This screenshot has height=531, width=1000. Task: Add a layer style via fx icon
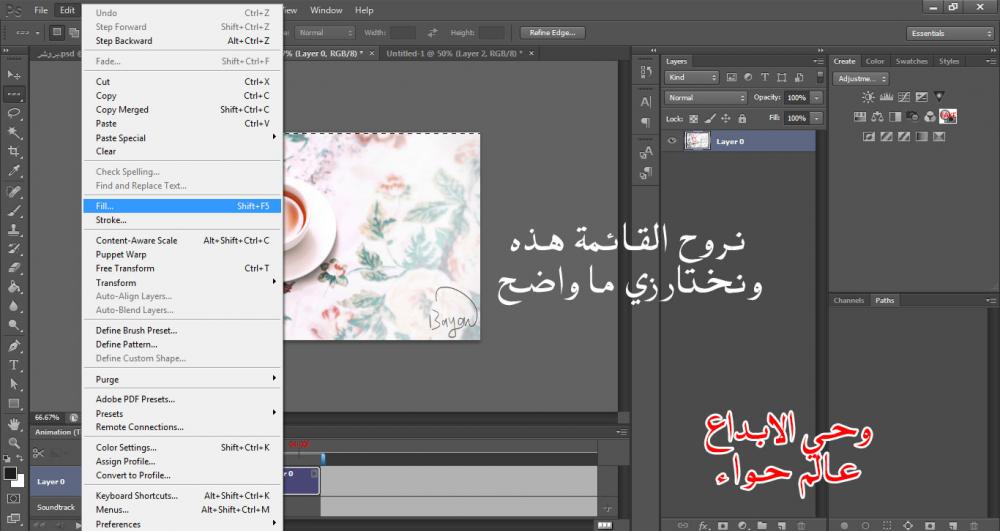click(x=704, y=524)
